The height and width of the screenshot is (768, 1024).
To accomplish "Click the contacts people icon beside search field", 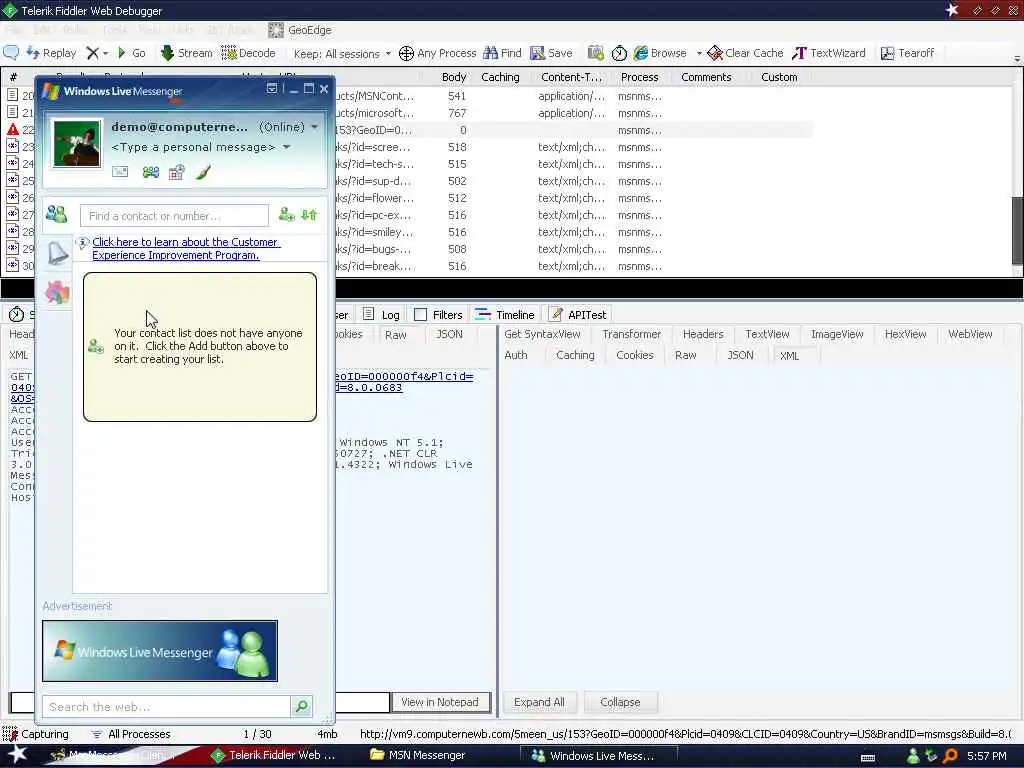I will (x=57, y=214).
